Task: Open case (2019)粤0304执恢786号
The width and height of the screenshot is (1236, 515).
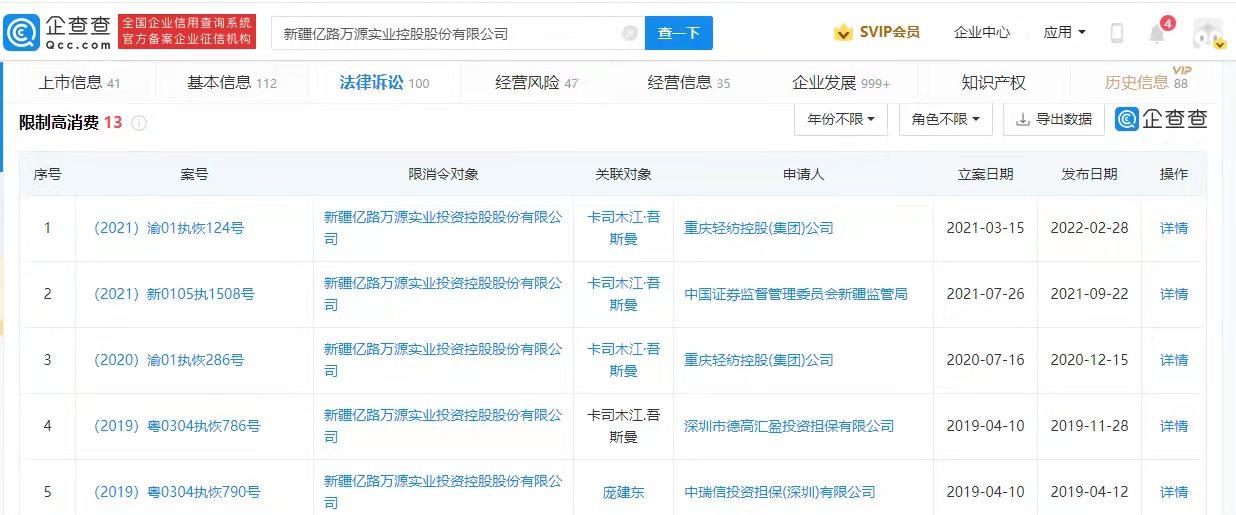Action: coord(177,426)
